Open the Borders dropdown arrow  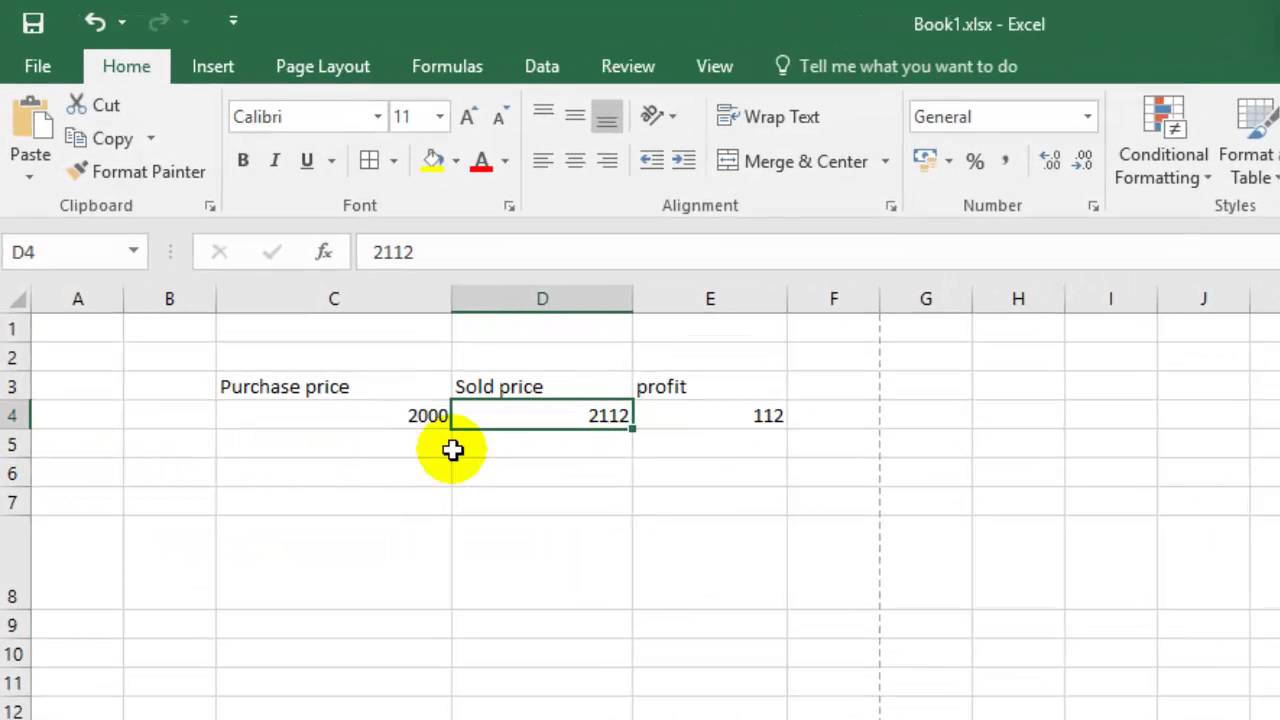[x=393, y=161]
